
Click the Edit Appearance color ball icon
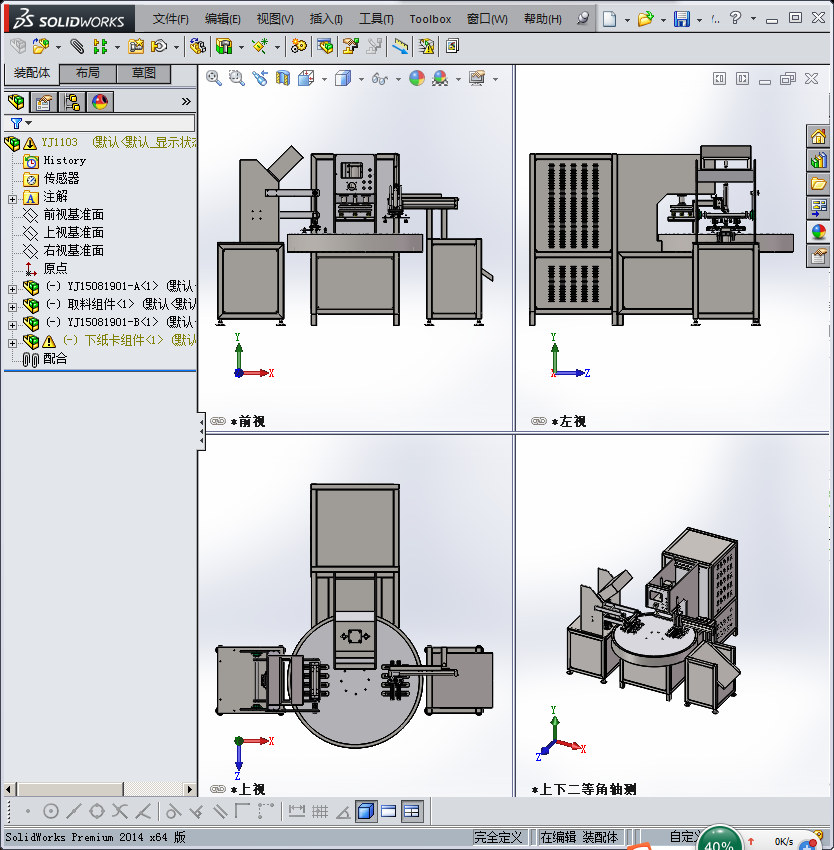416,79
